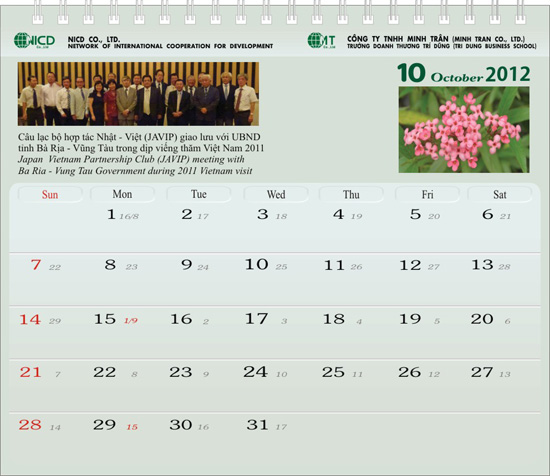
Task: Select Saturday October 27
Action: [x=482, y=372]
